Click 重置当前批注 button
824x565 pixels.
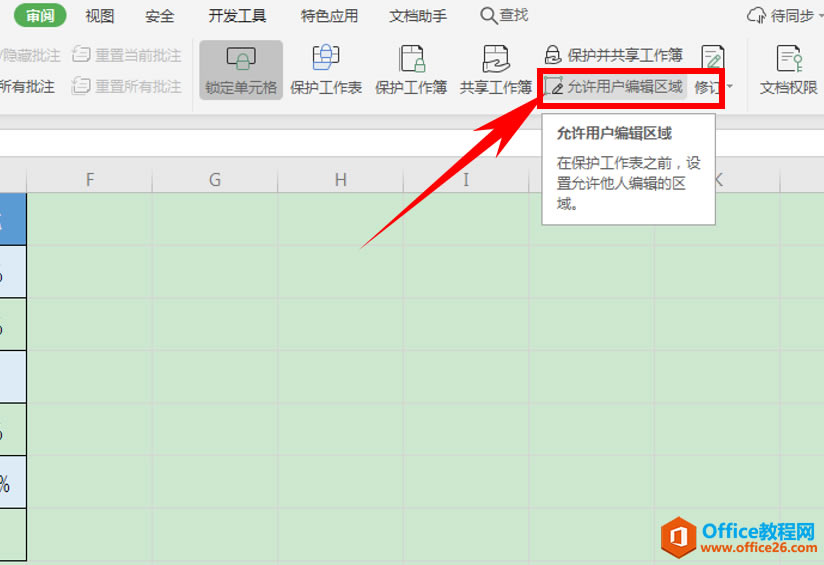click(x=127, y=55)
